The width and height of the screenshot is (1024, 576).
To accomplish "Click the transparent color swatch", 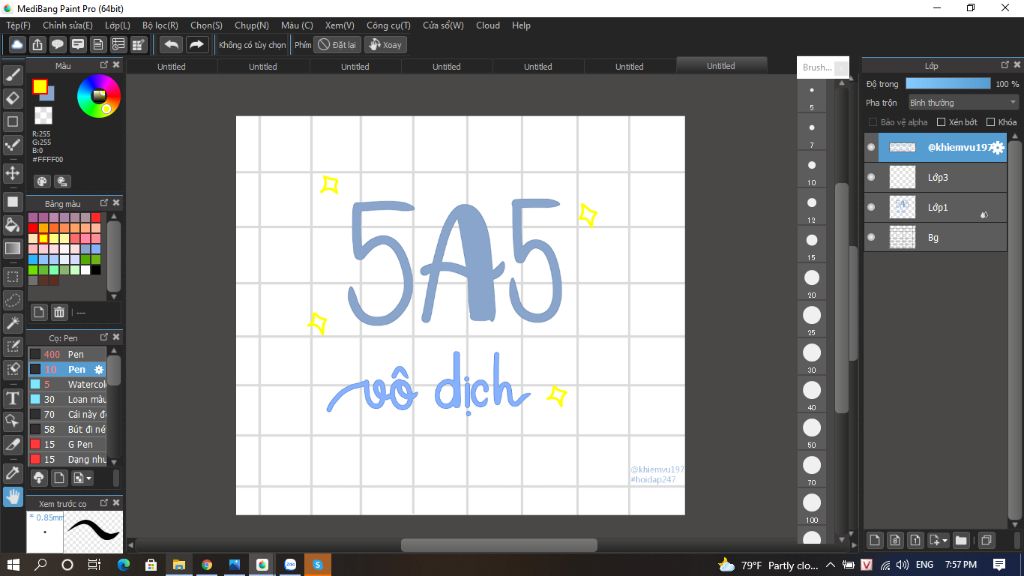I will tap(43, 116).
